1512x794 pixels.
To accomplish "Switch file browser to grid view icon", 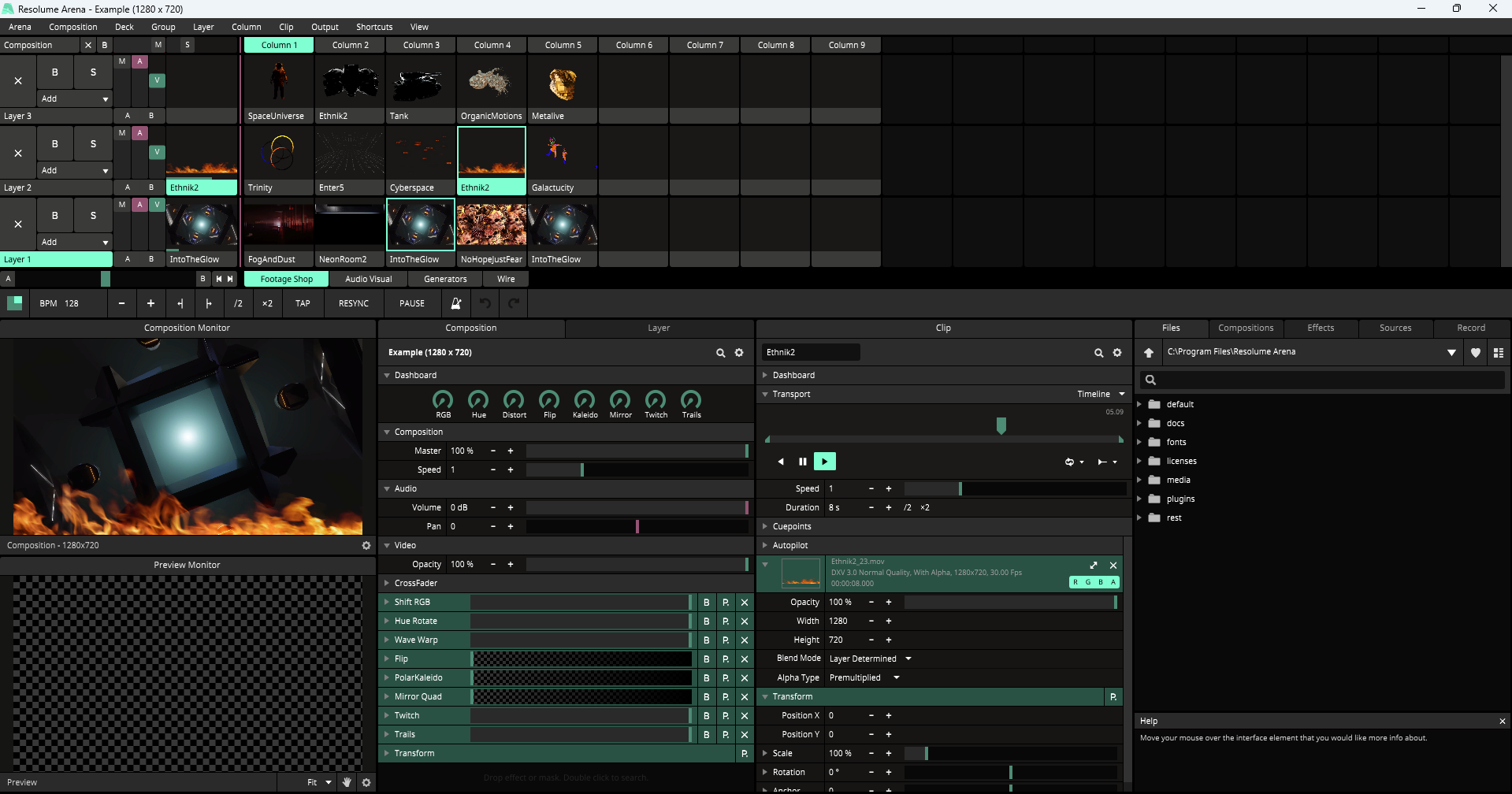I will pyautogui.click(x=1499, y=353).
